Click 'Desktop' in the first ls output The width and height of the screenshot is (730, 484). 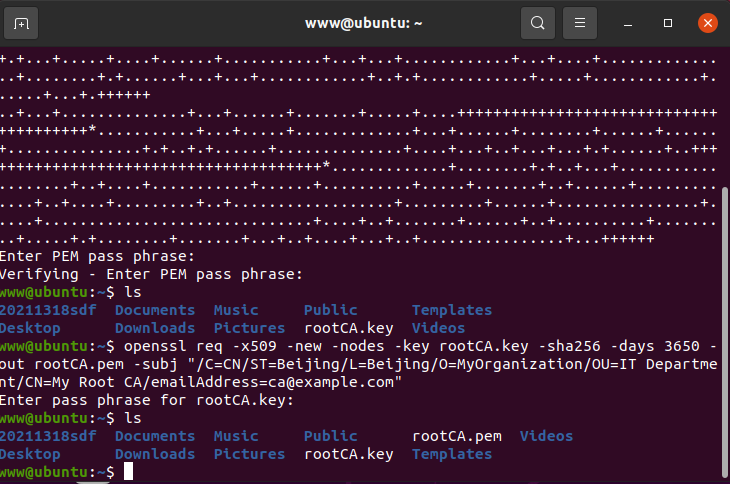tap(30, 328)
